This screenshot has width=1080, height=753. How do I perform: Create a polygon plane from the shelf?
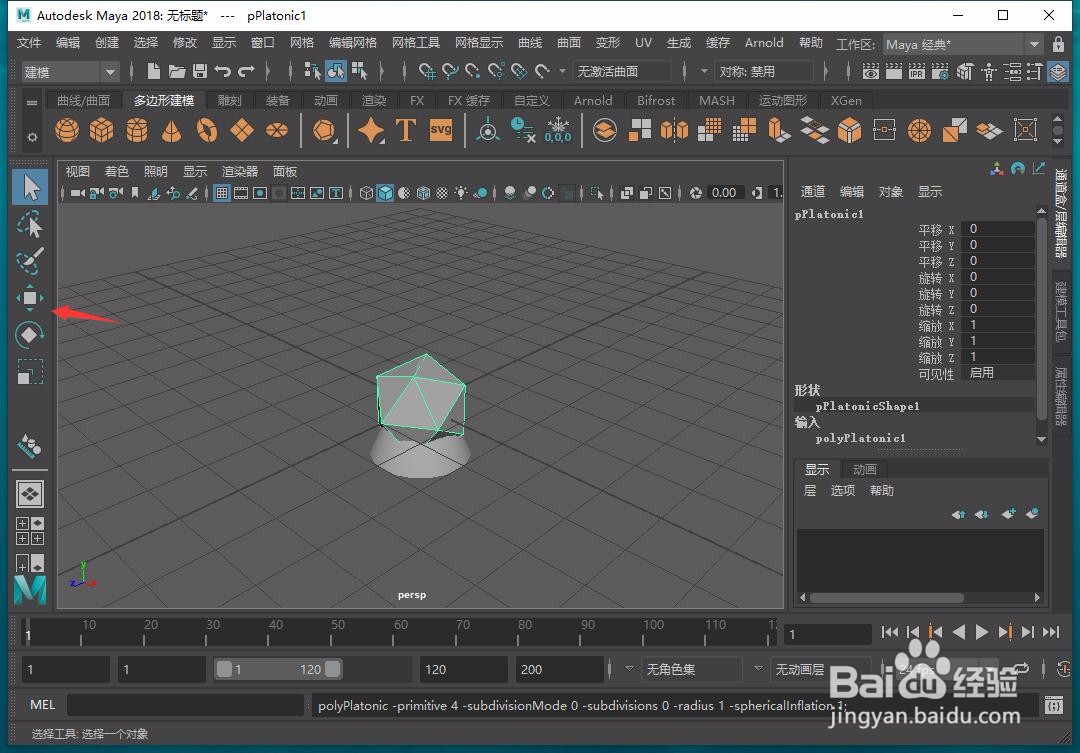pyautogui.click(x=242, y=130)
